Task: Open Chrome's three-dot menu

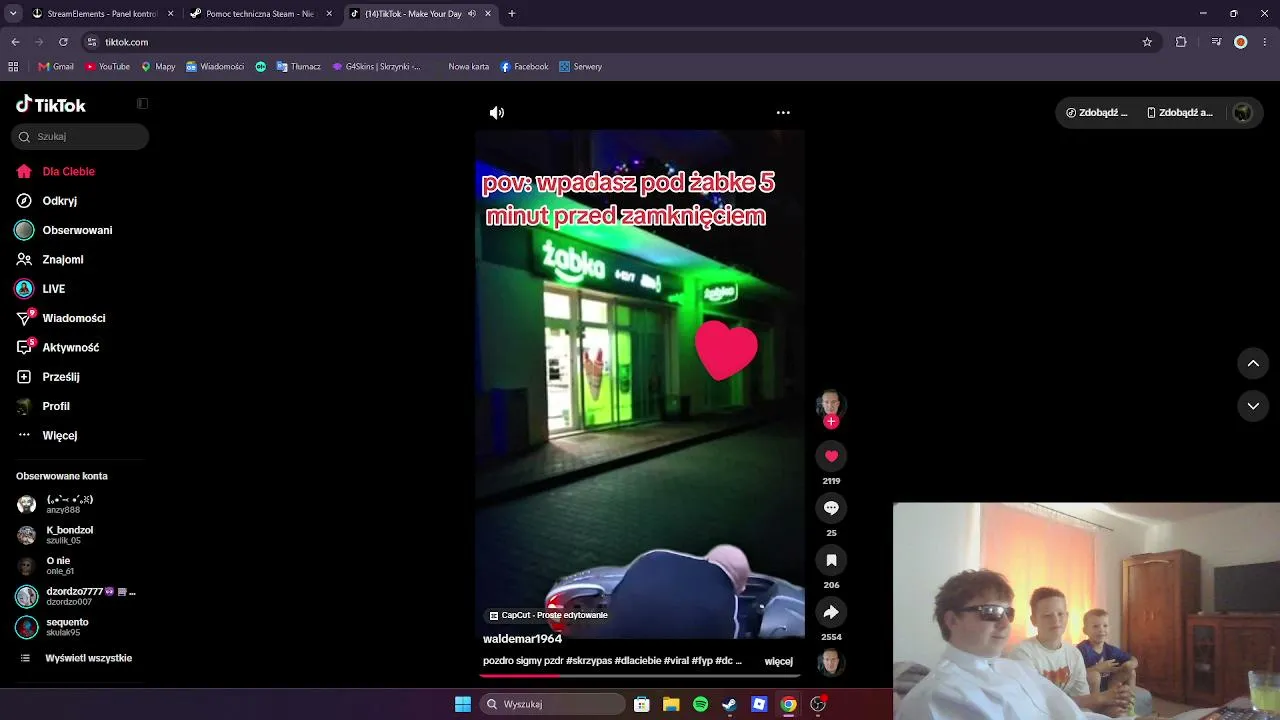Action: tap(1266, 42)
